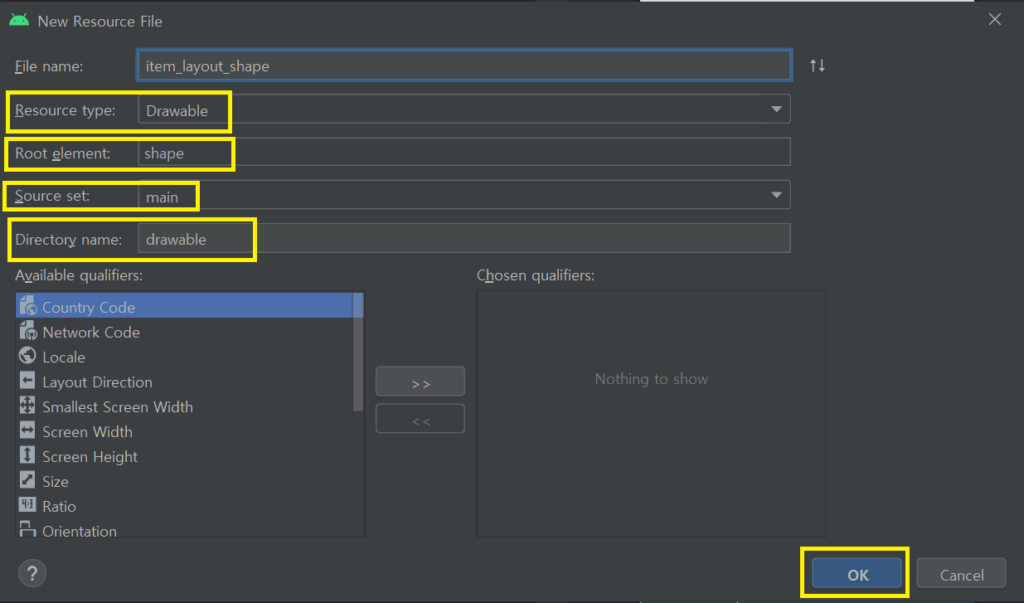
Task: Choose the Orientation qualifier
Action: pos(79,531)
